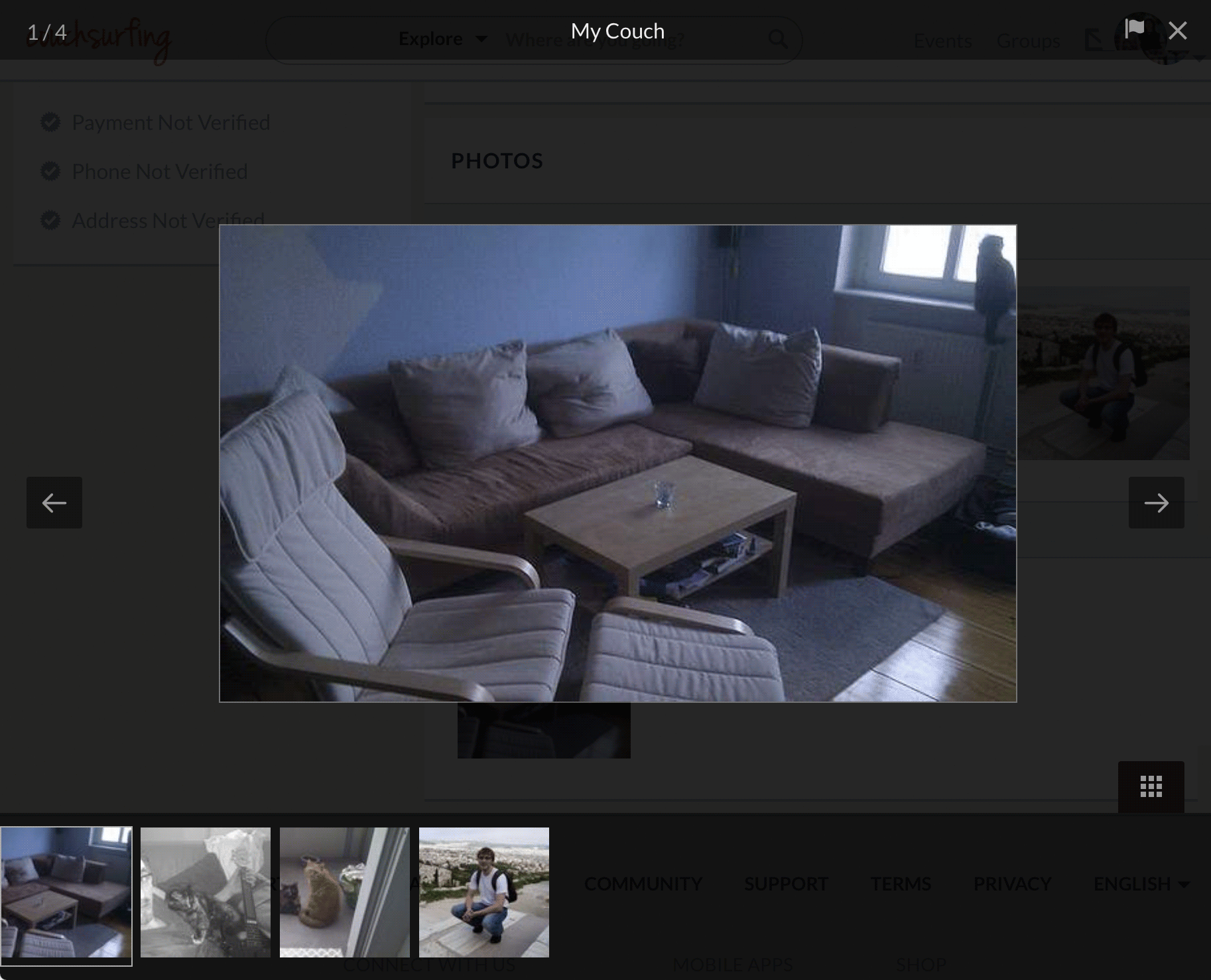Select the orange cat thumbnail
This screenshot has height=980, width=1211.
(x=345, y=892)
